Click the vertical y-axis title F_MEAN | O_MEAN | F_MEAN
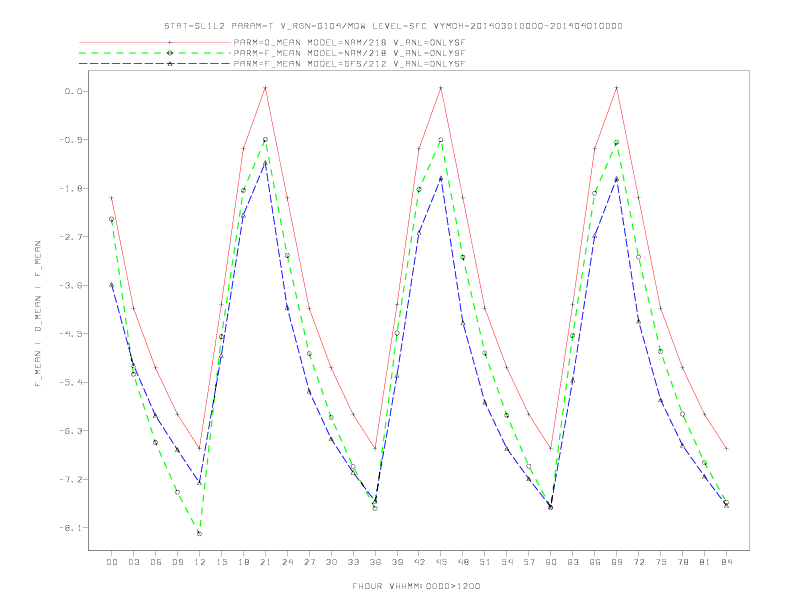The image size is (792, 612). [x=38, y=314]
